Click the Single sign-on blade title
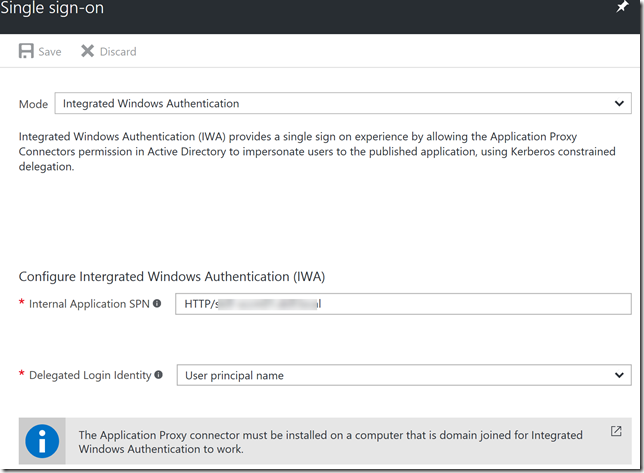 54,9
